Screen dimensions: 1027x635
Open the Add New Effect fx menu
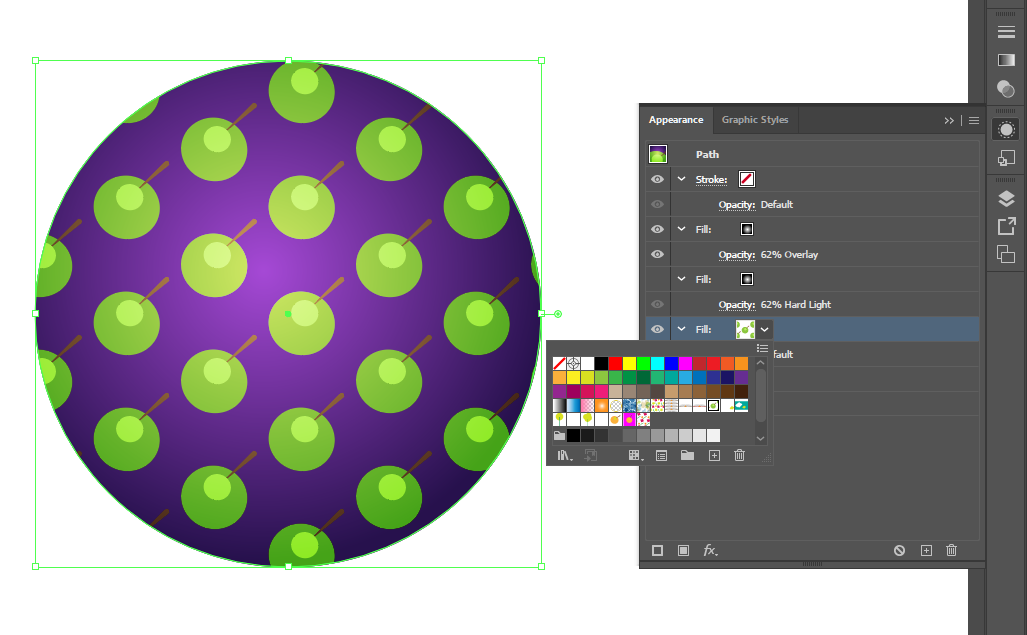(710, 551)
